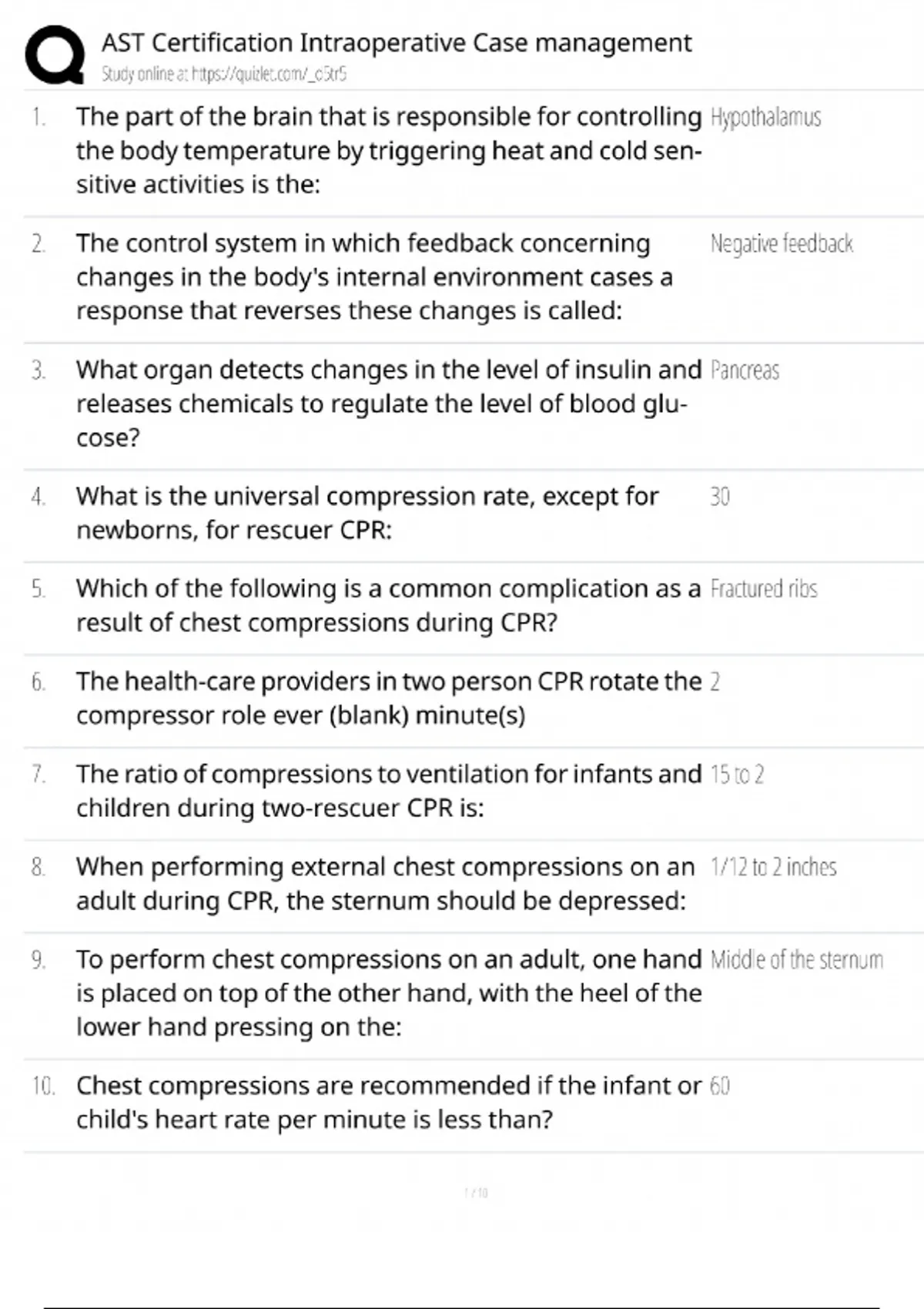This screenshot has width=924, height=1309.
Task: Select the Fractured ribs answer
Action: [x=764, y=589]
